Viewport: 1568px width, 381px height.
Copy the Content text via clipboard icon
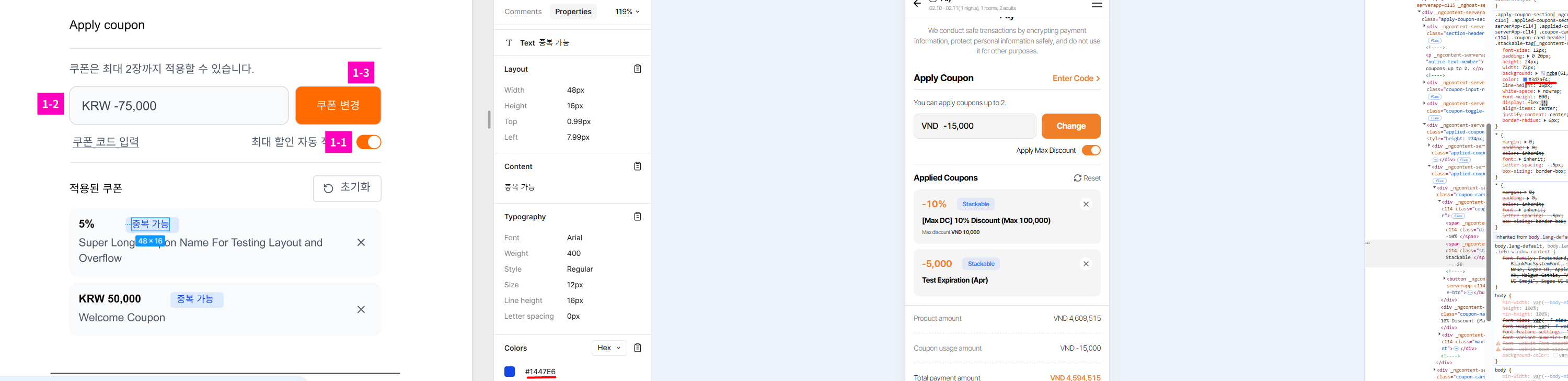(637, 166)
